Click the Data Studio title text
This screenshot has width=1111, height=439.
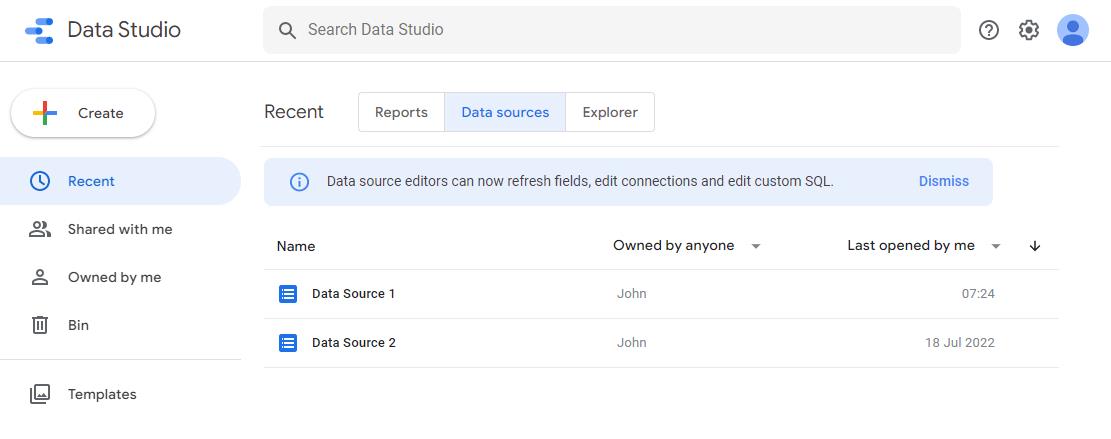coord(124,30)
